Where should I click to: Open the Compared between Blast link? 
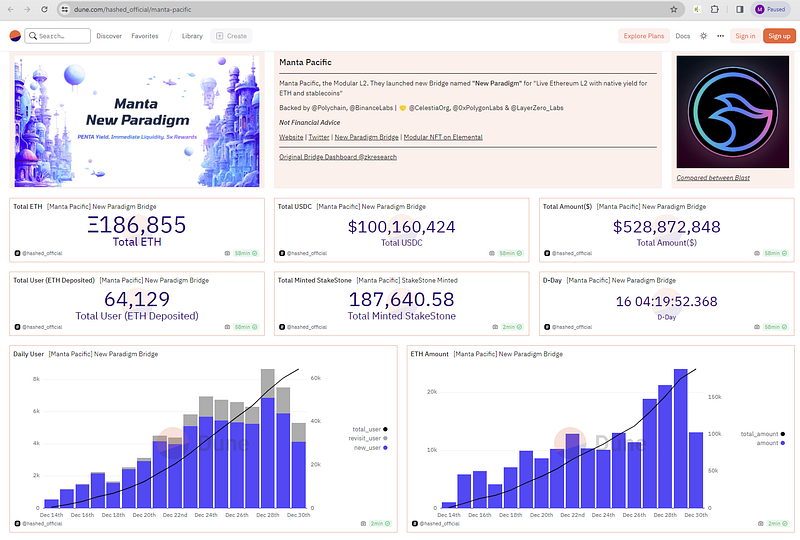[x=713, y=178]
